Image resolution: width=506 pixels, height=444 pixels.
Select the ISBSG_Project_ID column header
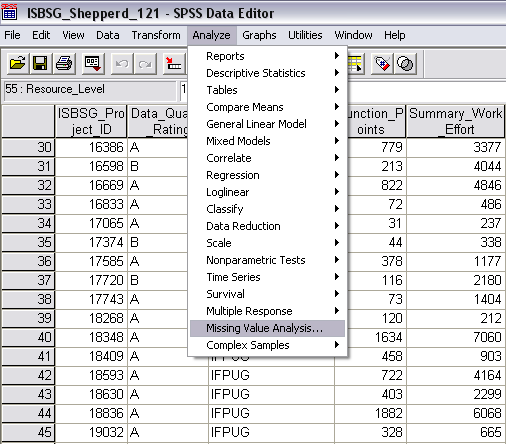pyautogui.click(x=91, y=121)
